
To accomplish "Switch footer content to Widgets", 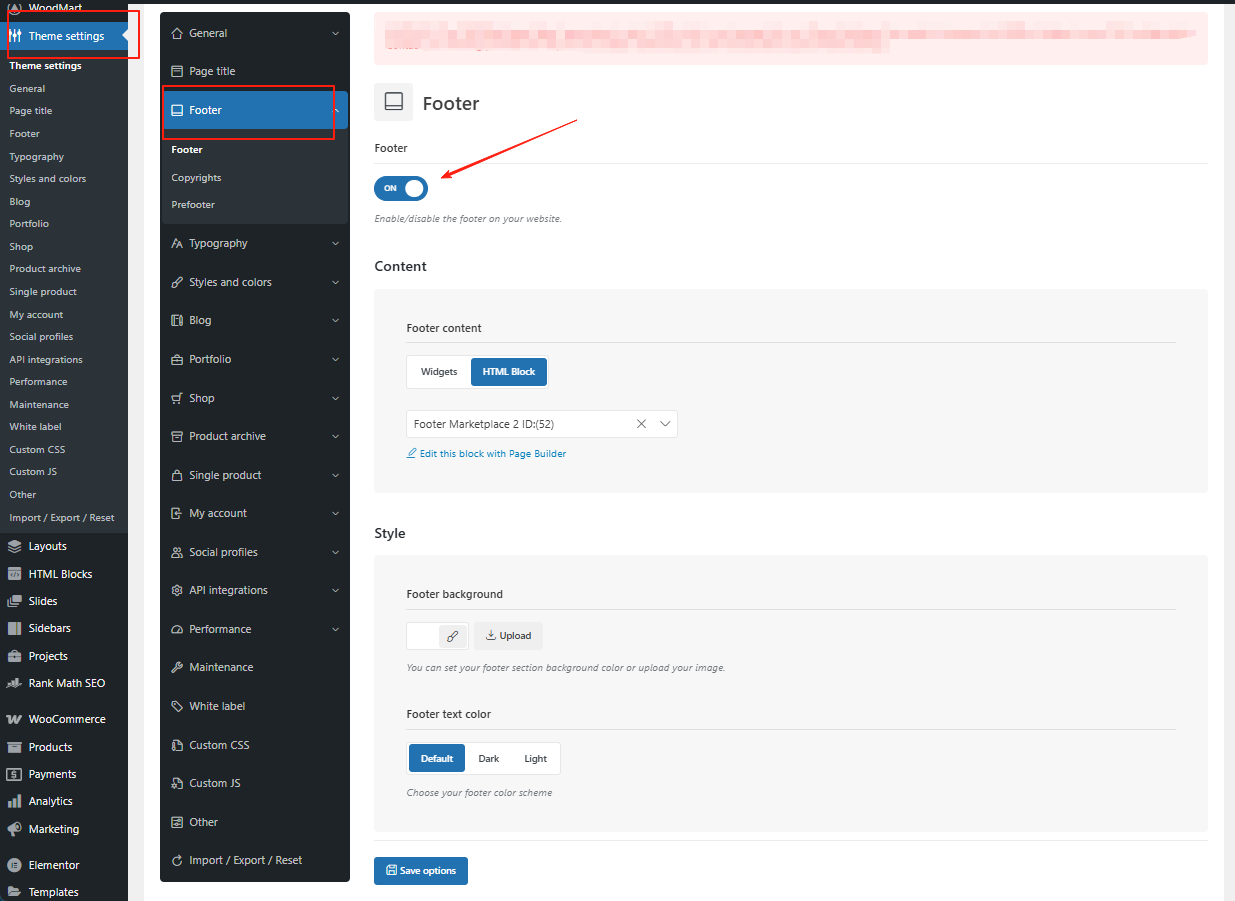I will point(439,372).
